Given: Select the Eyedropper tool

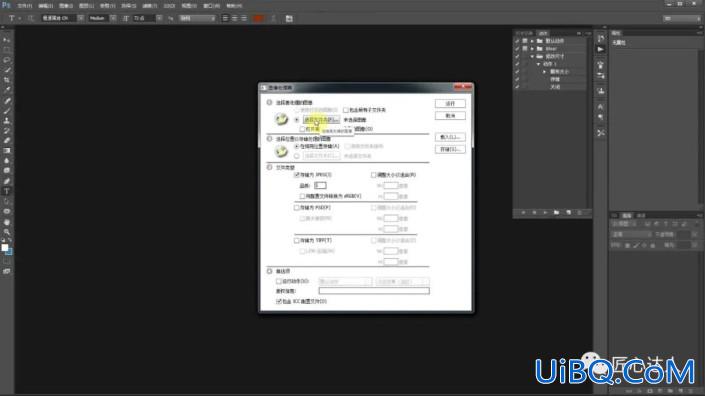Looking at the screenshot, I should pos(7,90).
